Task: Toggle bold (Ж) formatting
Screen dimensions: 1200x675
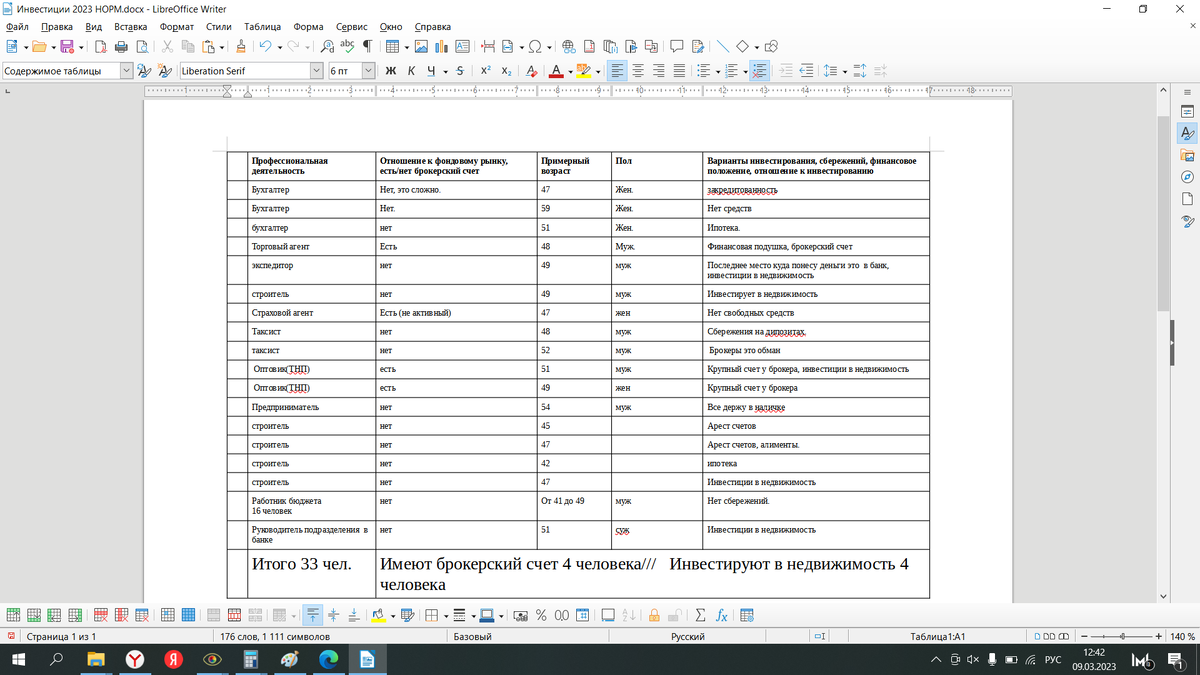Action: 391,71
